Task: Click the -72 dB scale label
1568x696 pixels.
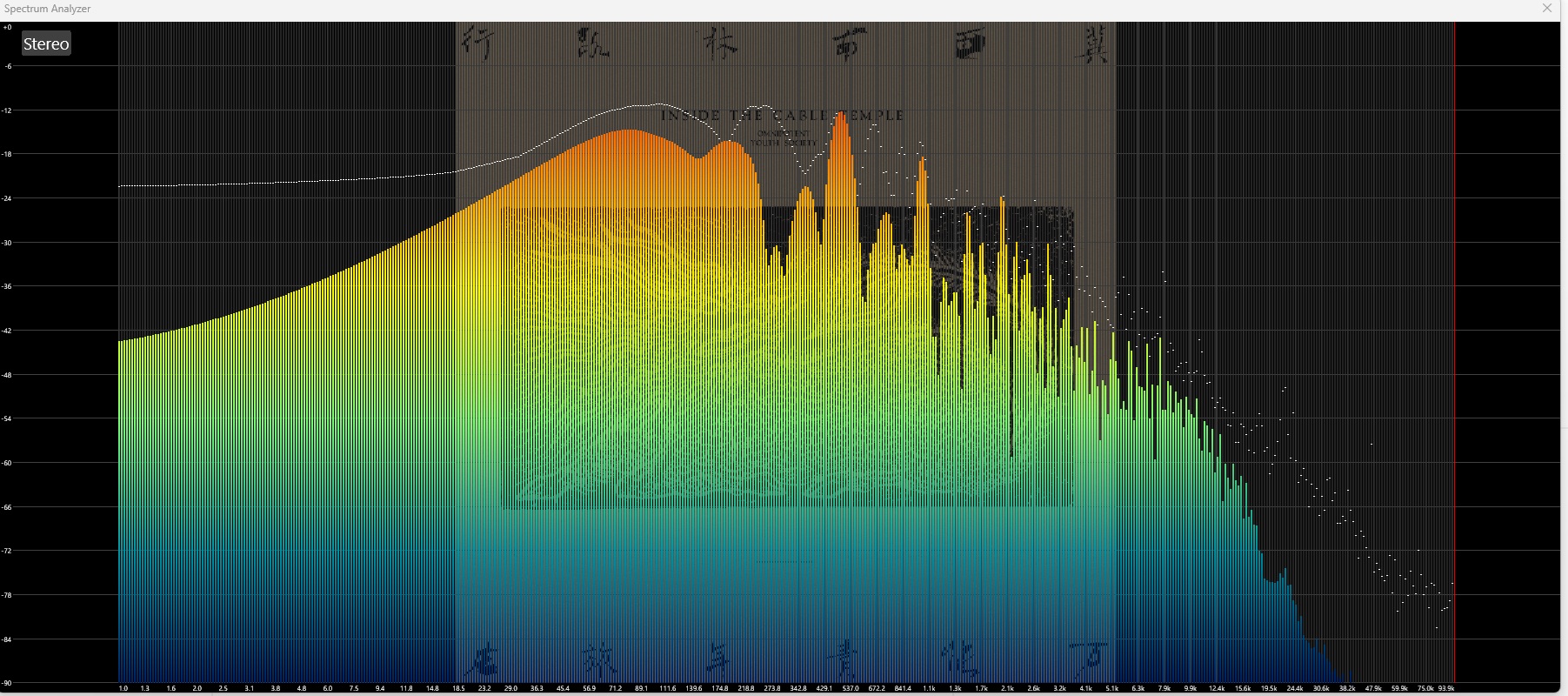Action: [x=8, y=551]
